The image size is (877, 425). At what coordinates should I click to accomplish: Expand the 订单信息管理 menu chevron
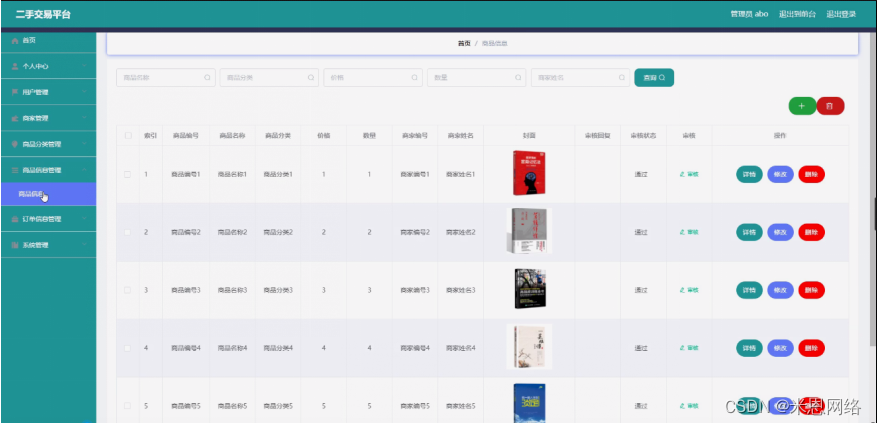pyautogui.click(x=84, y=219)
